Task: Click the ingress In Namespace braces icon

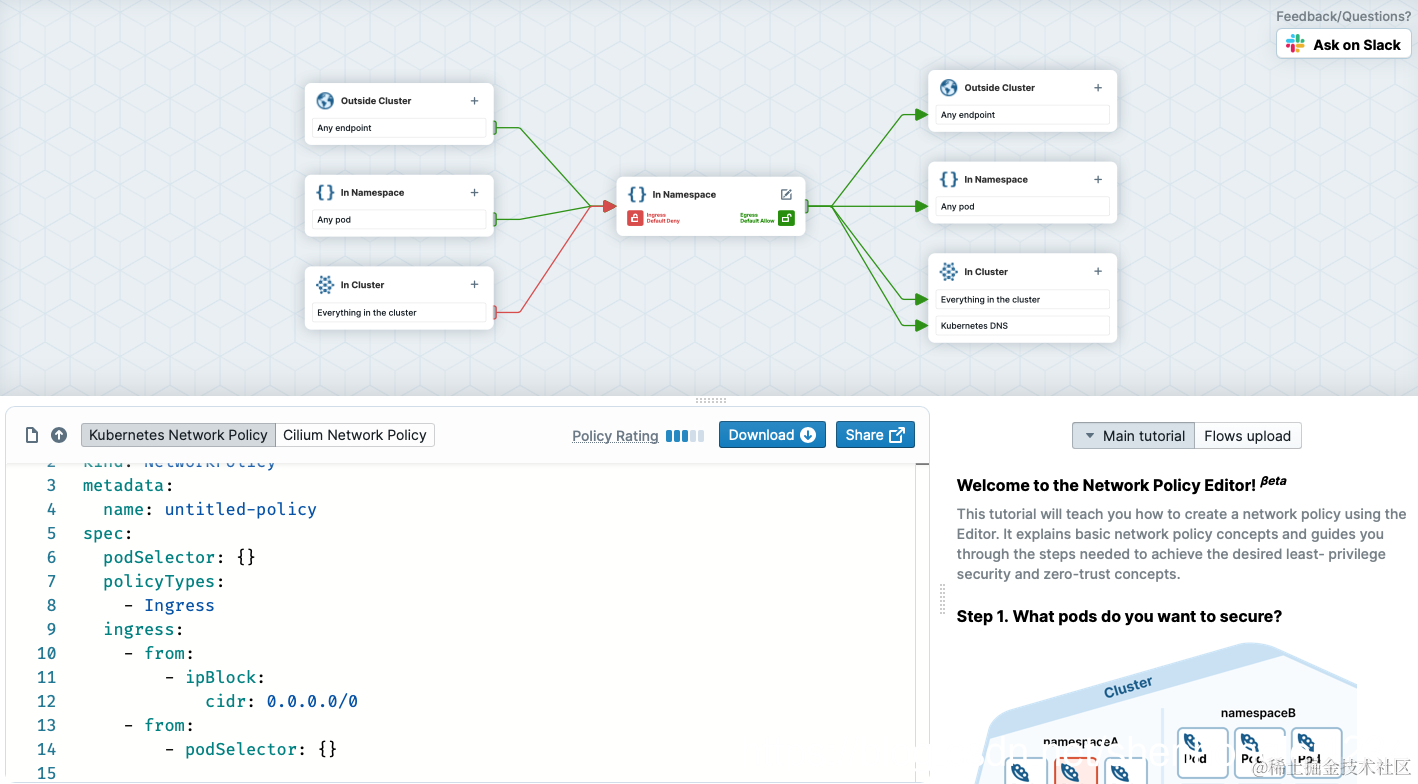Action: click(x=325, y=193)
